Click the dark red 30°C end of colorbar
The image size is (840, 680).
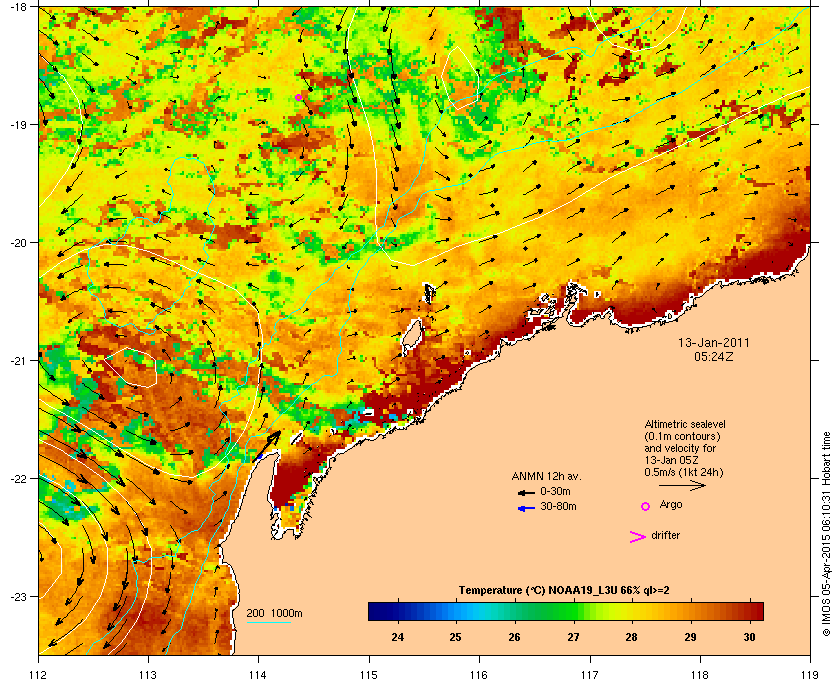point(756,611)
